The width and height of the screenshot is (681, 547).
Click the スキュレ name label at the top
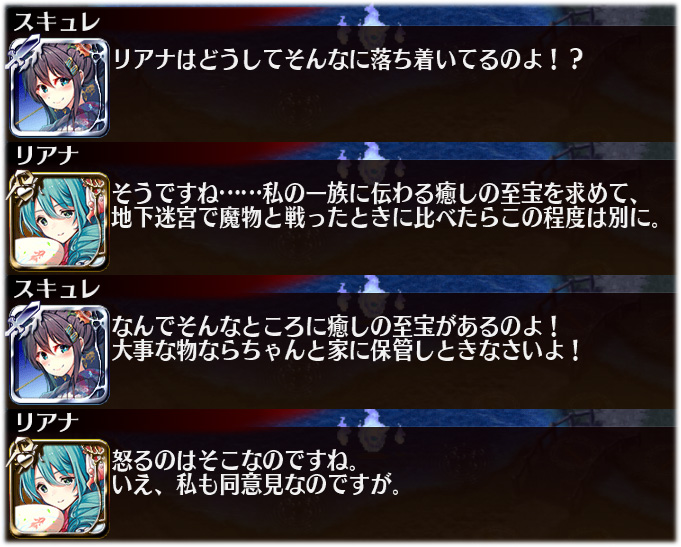click(x=57, y=22)
